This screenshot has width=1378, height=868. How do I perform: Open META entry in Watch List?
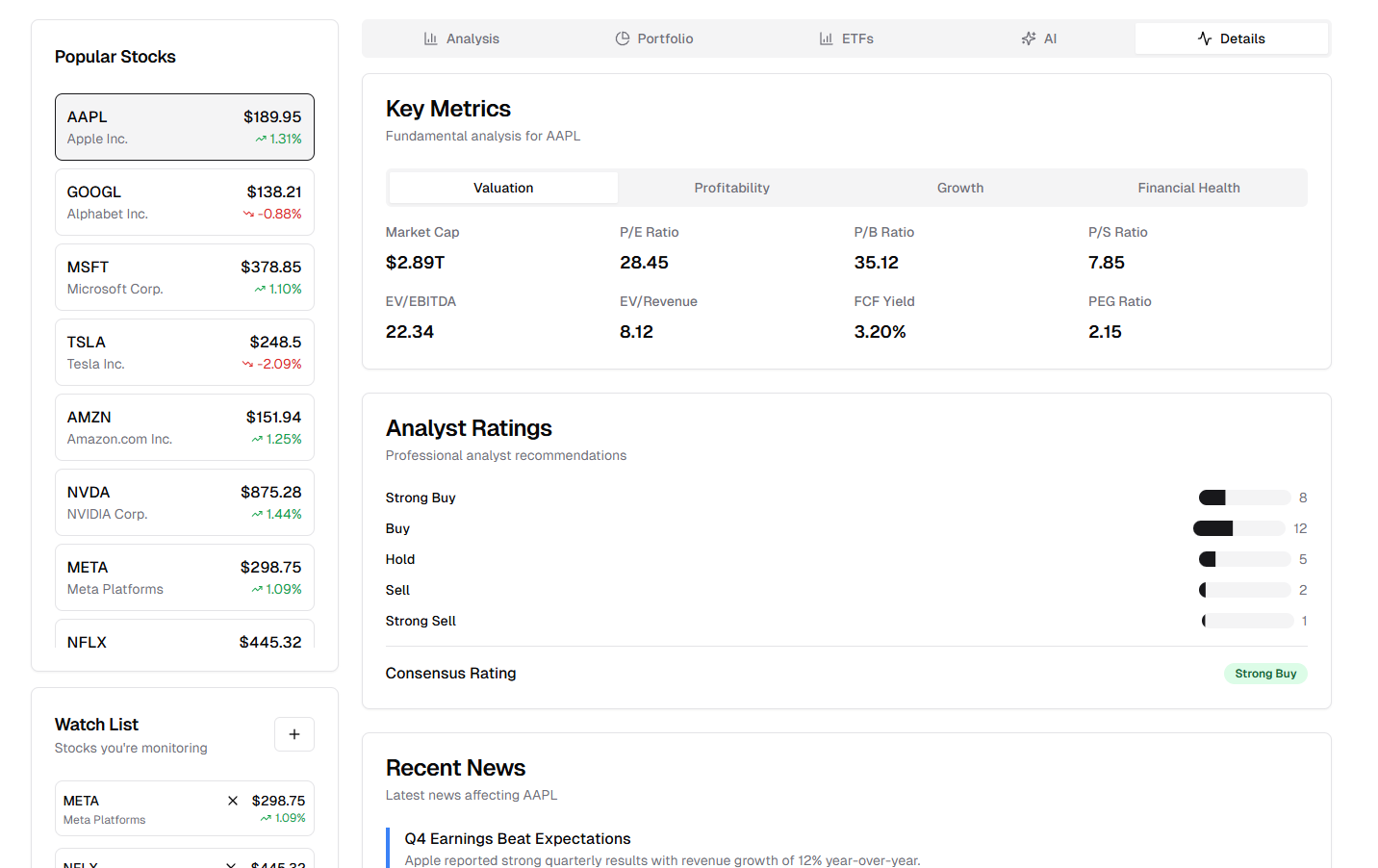coord(185,808)
